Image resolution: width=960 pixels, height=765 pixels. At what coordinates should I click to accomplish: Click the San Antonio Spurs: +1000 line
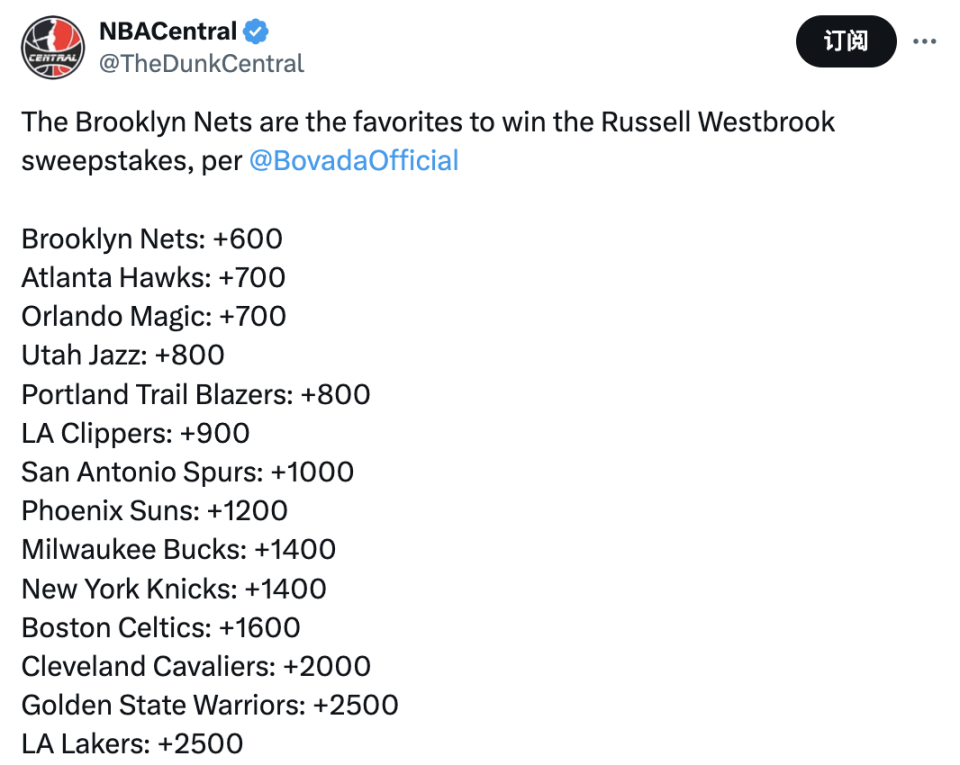click(188, 472)
